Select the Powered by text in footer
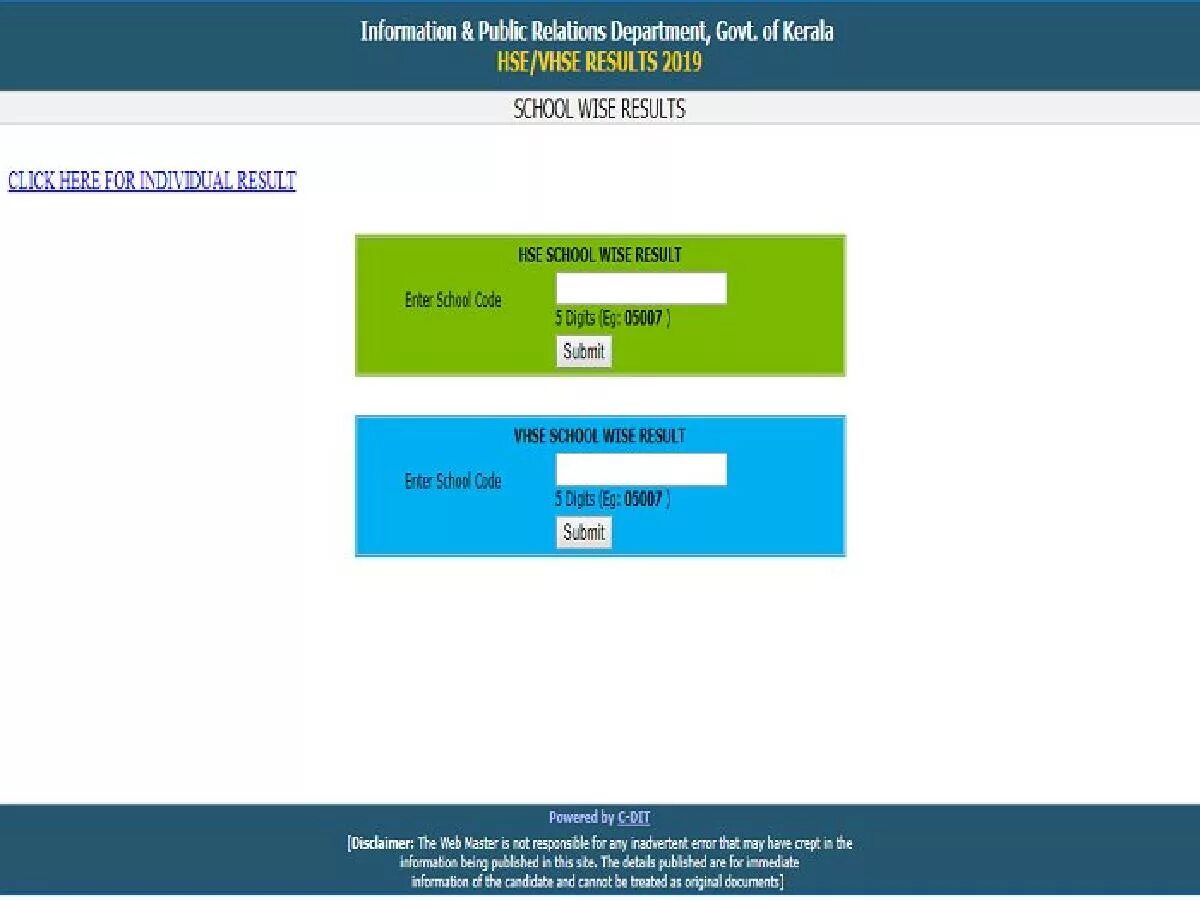1200x900 pixels. [581, 818]
